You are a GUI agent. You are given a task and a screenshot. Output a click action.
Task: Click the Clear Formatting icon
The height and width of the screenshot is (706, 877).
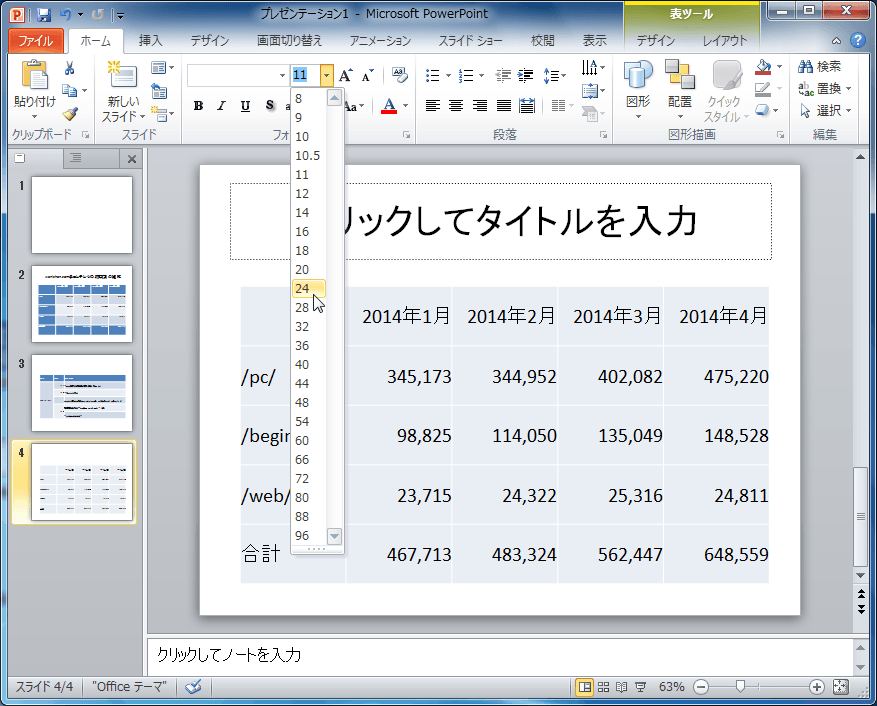tap(400, 75)
